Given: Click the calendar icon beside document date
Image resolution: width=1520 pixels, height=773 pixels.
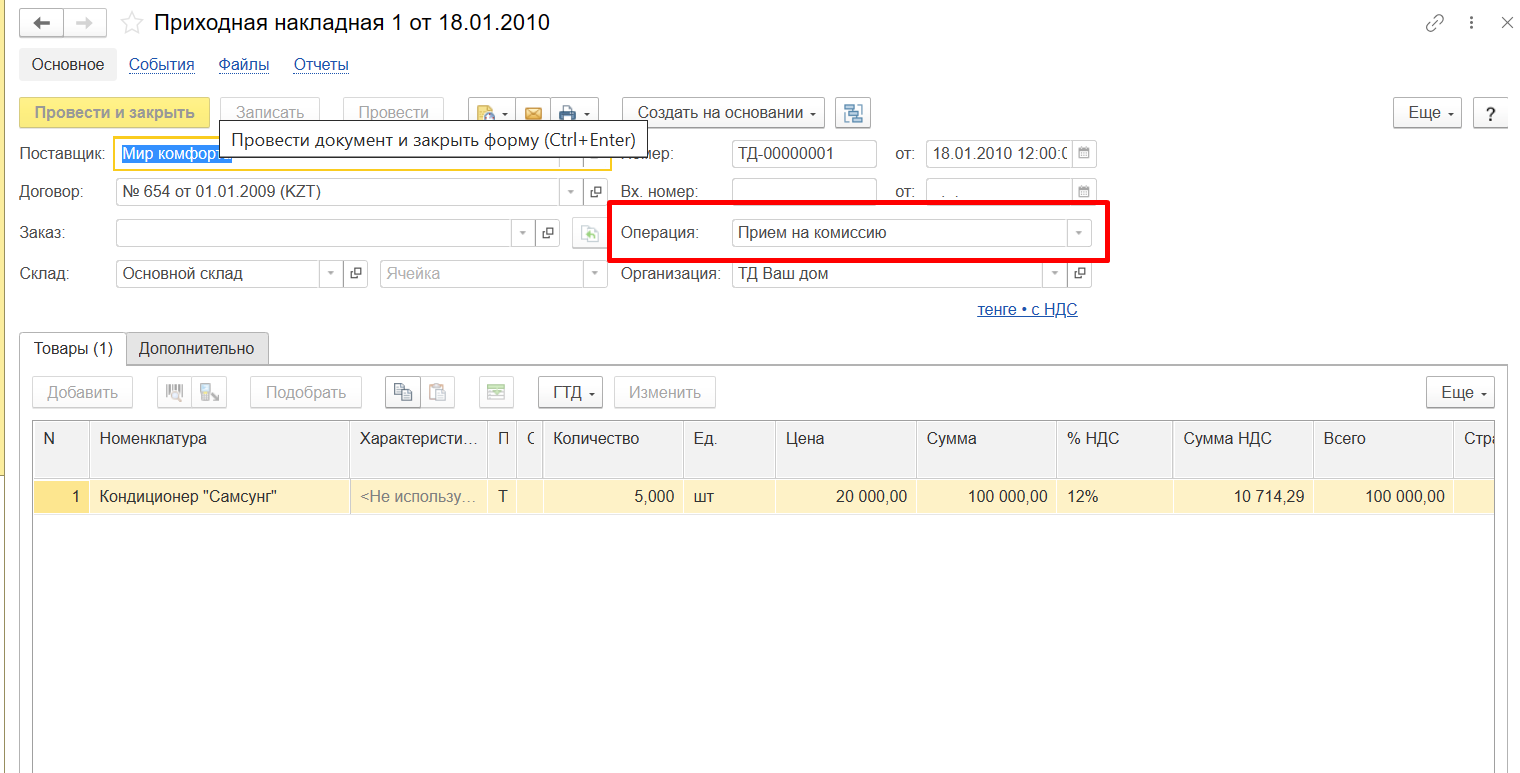Looking at the screenshot, I should 1084,154.
